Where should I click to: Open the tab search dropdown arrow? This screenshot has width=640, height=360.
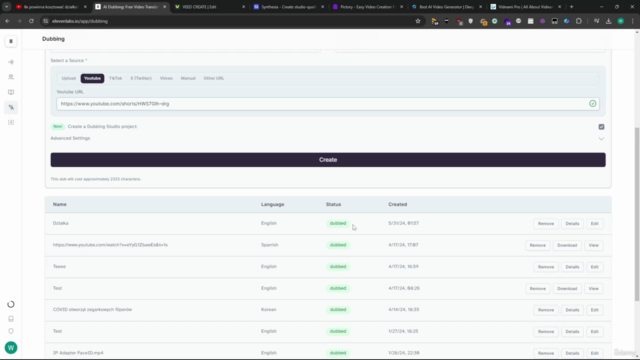click(7, 7)
